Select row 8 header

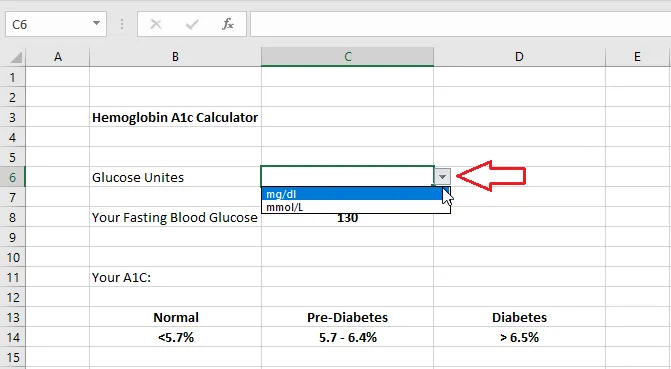point(13,217)
